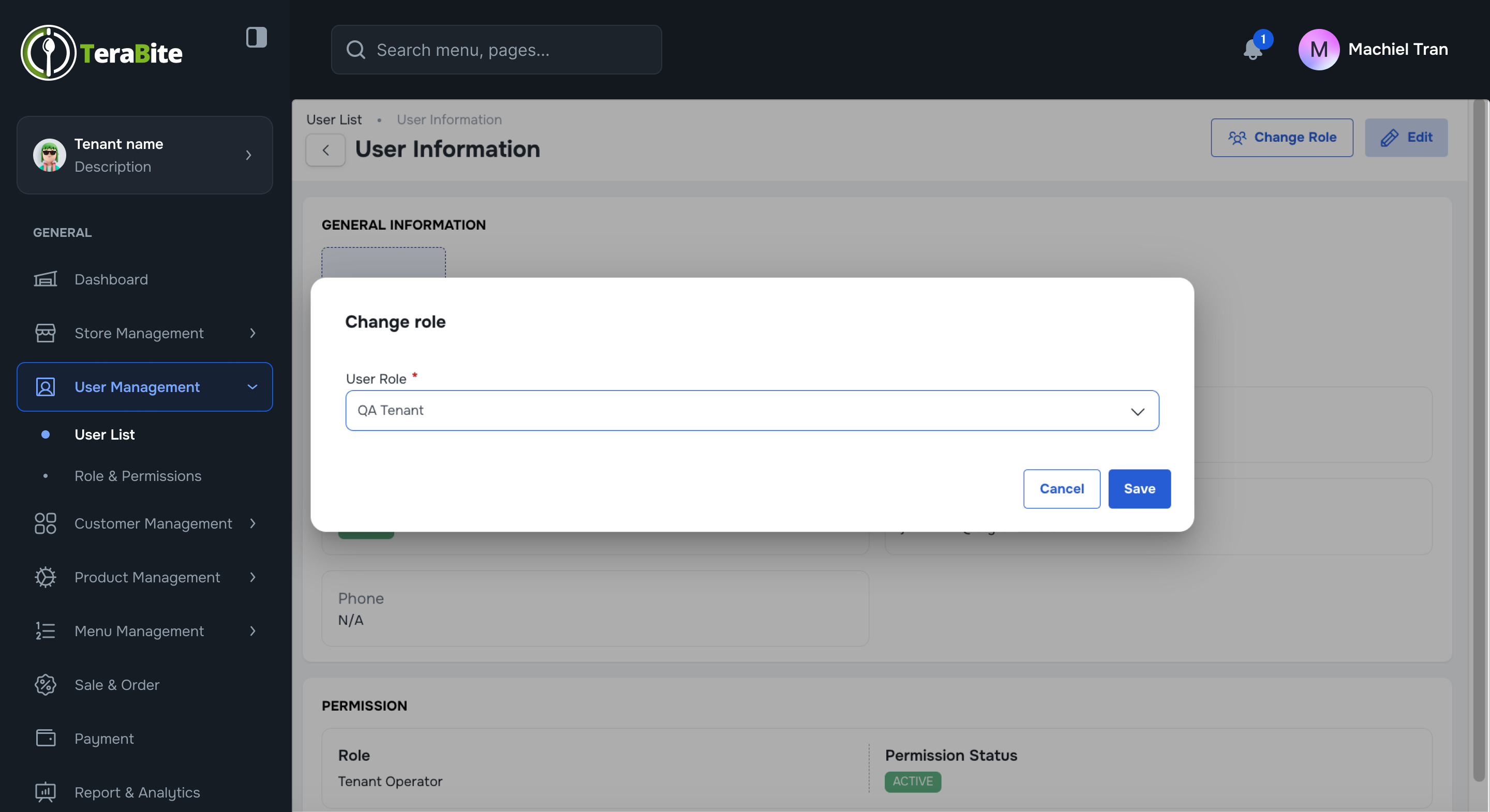Click the page vertical scrollbar

pos(1479,440)
